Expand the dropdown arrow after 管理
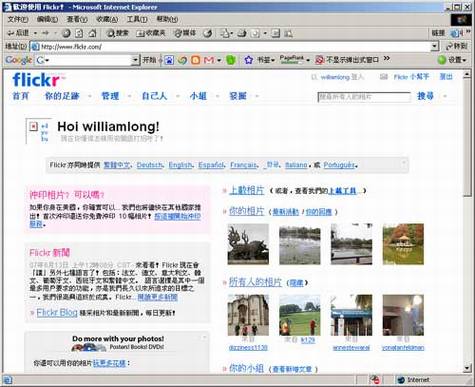This screenshot has height=387, width=475. coord(129,96)
